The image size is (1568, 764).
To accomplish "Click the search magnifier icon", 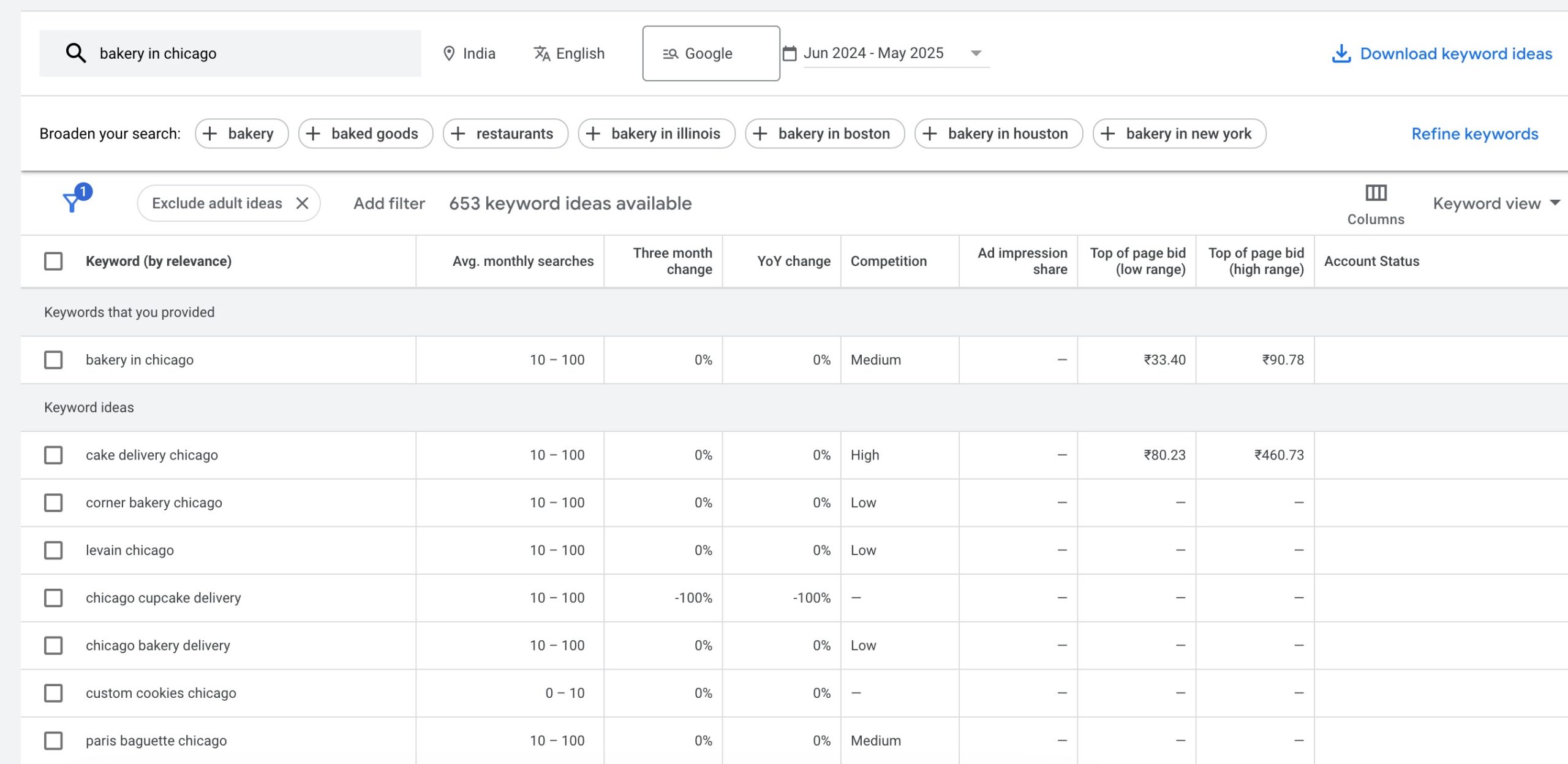I will click(x=75, y=53).
